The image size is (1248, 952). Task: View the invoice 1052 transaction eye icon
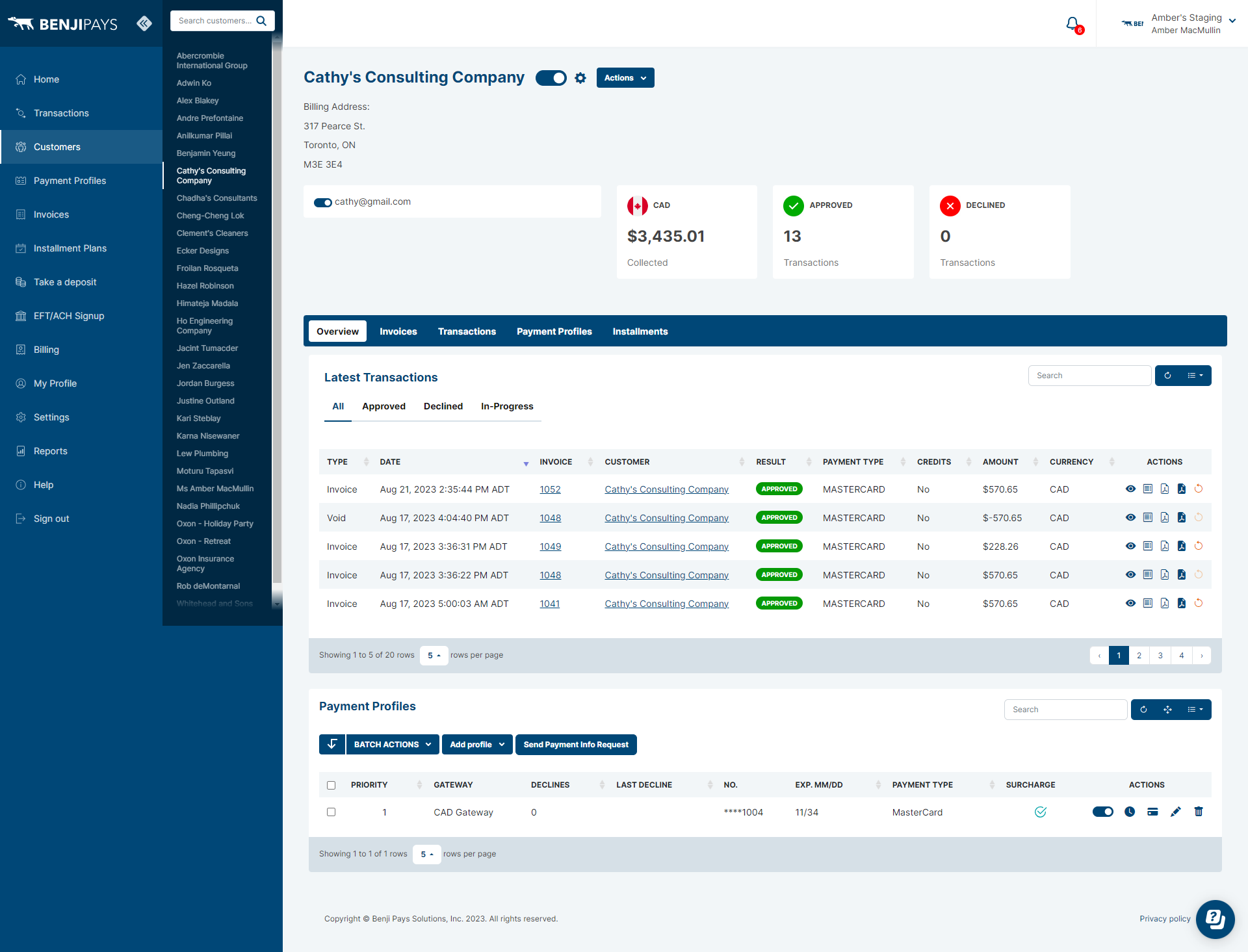coord(1130,489)
